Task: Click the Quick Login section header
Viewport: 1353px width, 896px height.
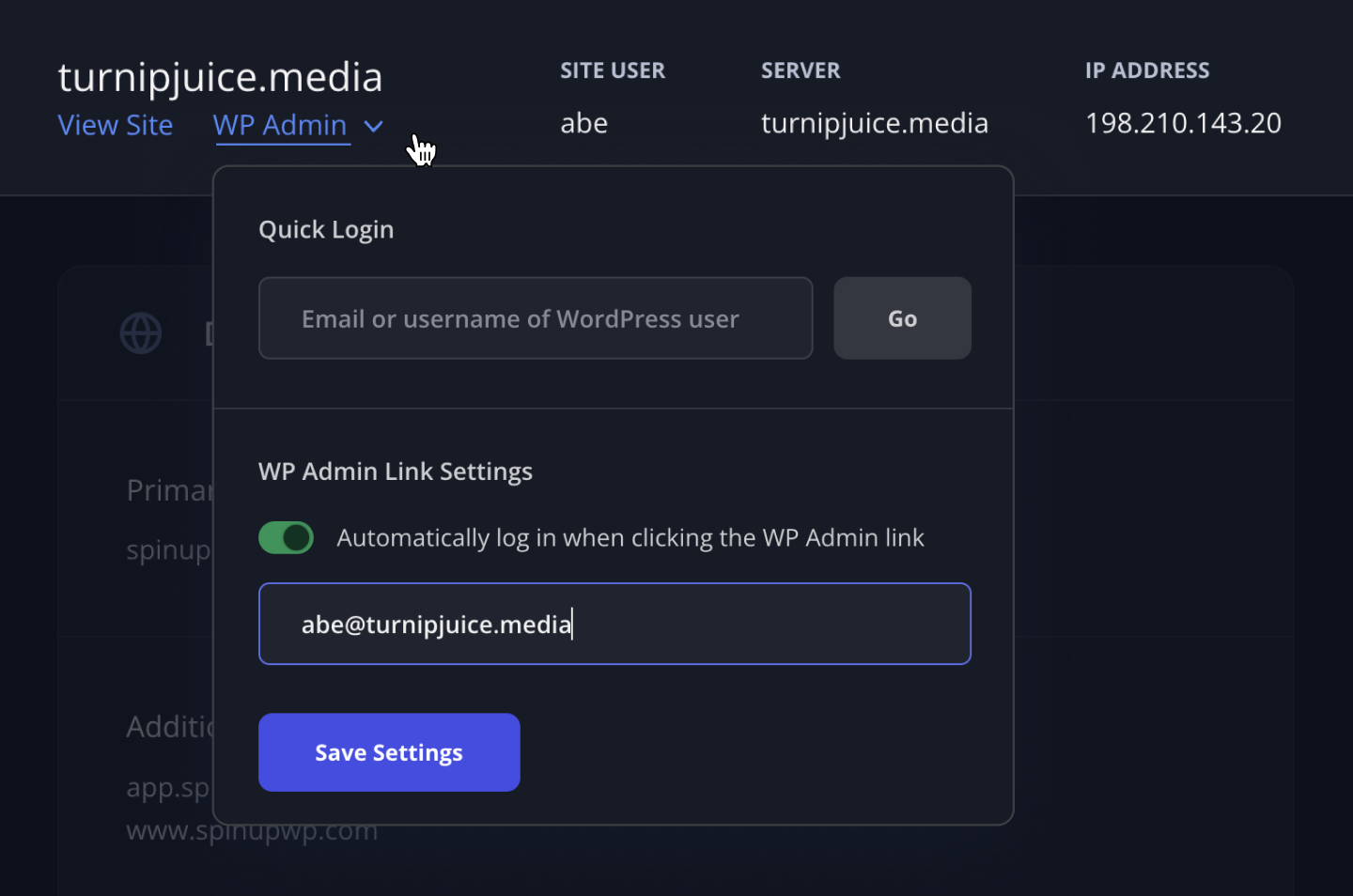Action: pyautogui.click(x=325, y=229)
